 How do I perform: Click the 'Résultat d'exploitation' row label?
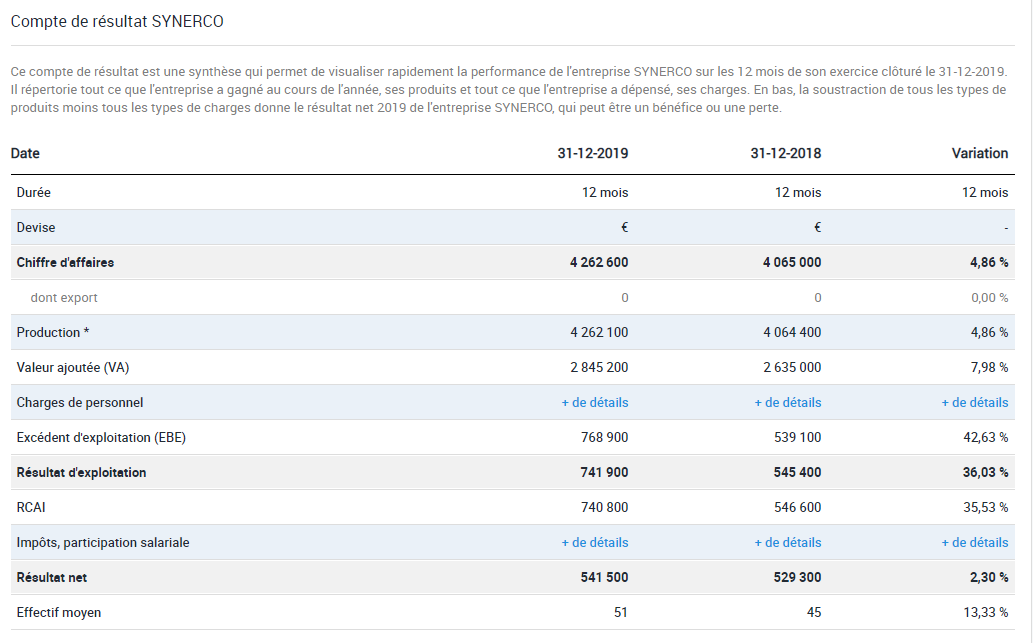82,472
